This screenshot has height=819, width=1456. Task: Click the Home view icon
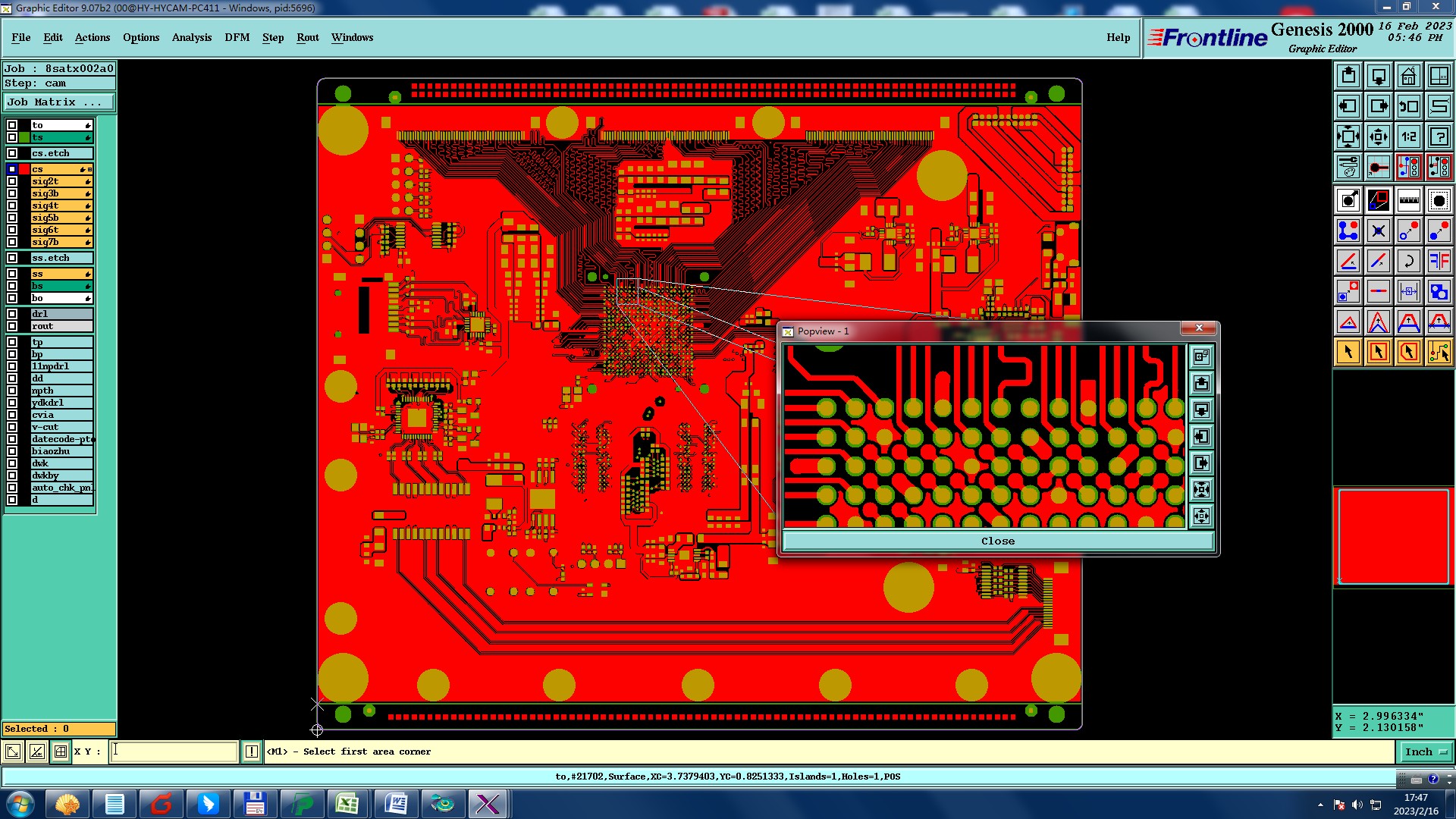pos(1408,76)
